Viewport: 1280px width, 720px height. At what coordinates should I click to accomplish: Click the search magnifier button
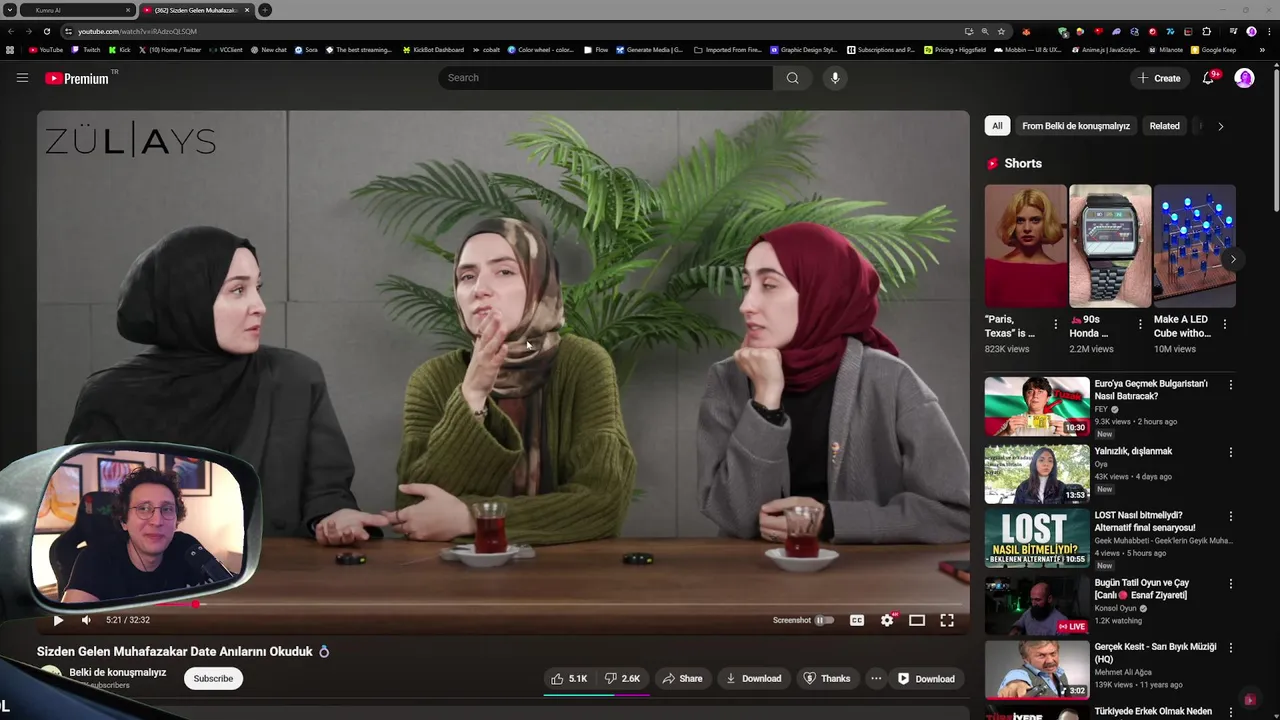(x=792, y=78)
